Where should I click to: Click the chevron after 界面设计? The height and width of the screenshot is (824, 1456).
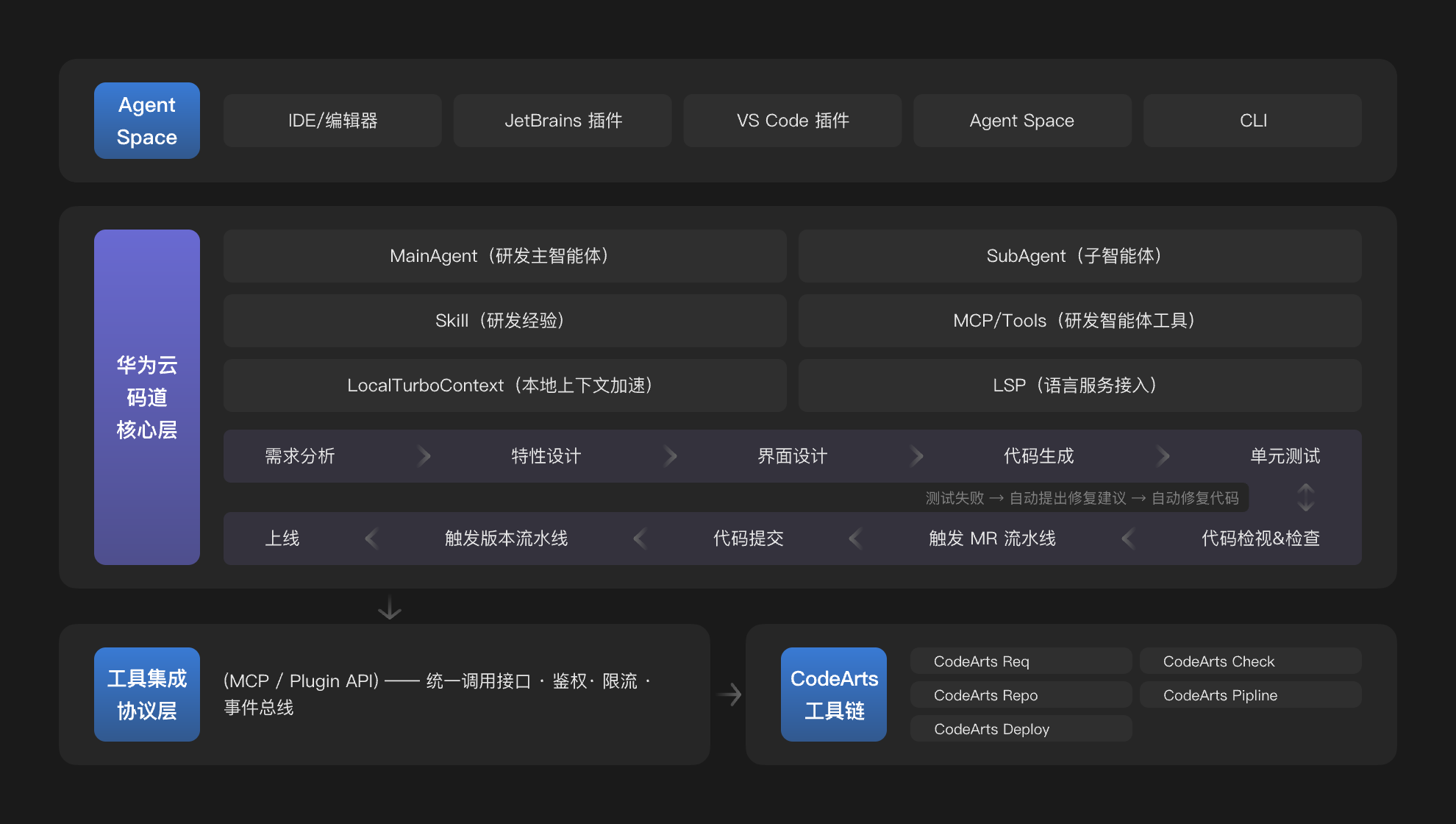point(916,456)
